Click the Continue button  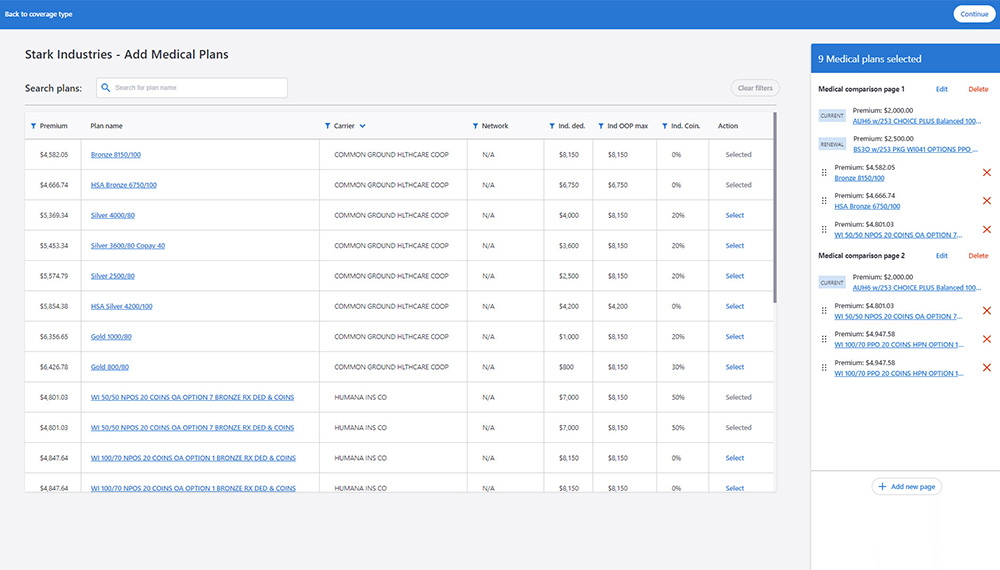pos(974,14)
